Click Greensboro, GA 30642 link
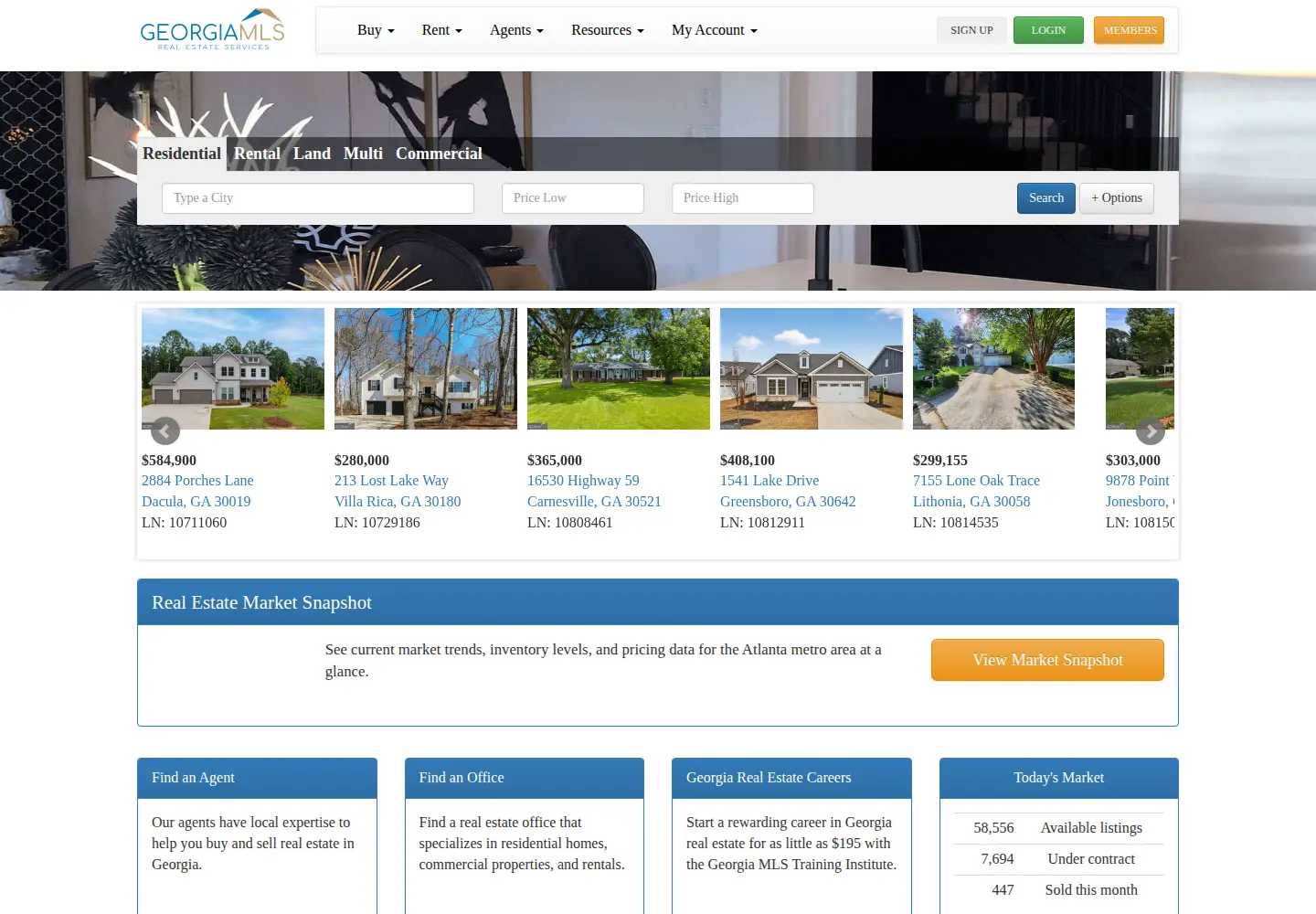This screenshot has height=914, width=1316. click(x=788, y=502)
